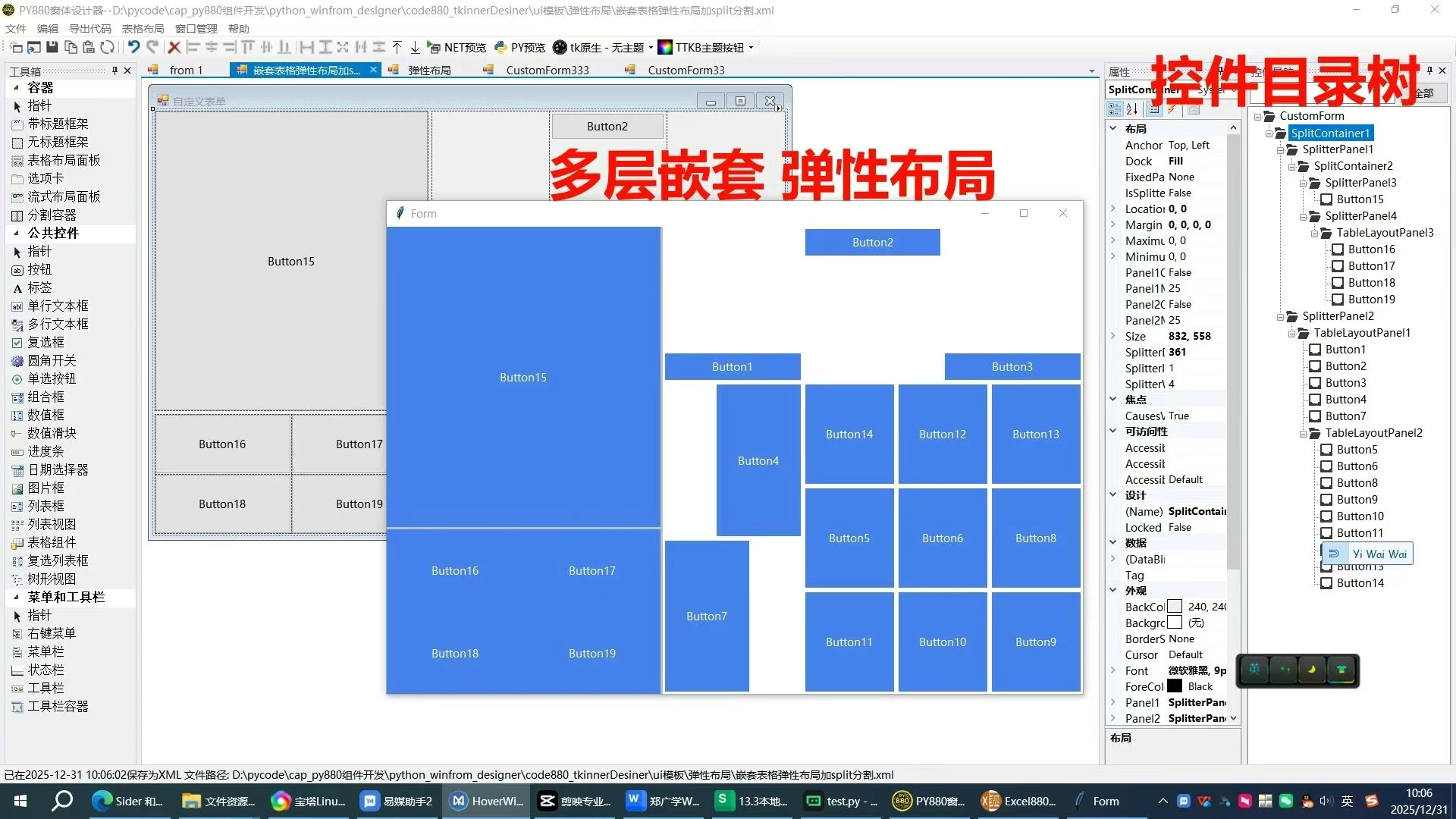Select the Save toolbar icon
Image resolution: width=1456 pixels, height=819 pixels.
(52, 47)
